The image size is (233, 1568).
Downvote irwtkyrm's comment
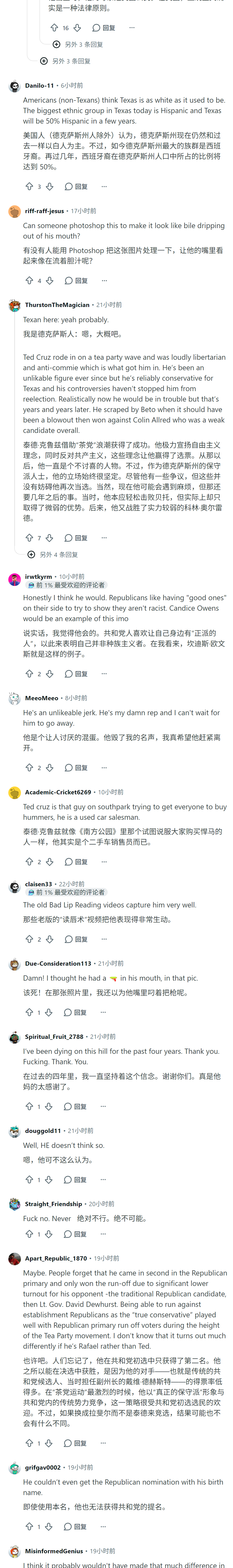click(50, 674)
